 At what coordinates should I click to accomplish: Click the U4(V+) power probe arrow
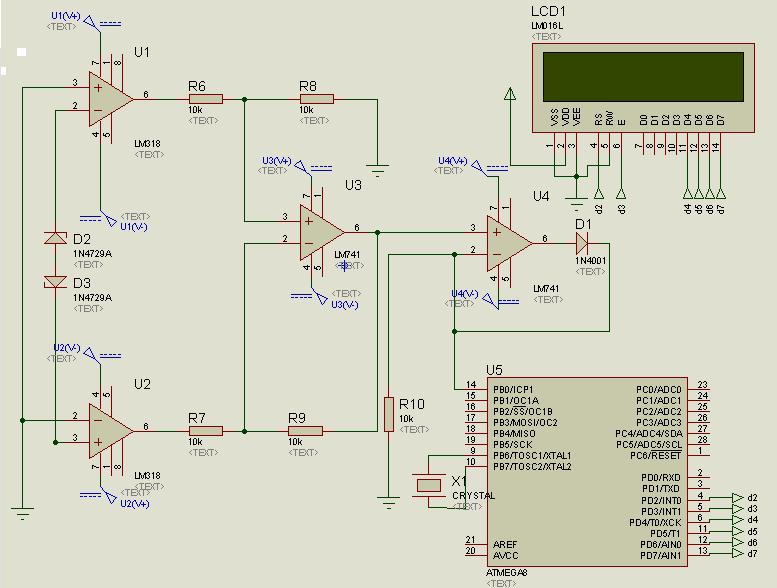477,166
